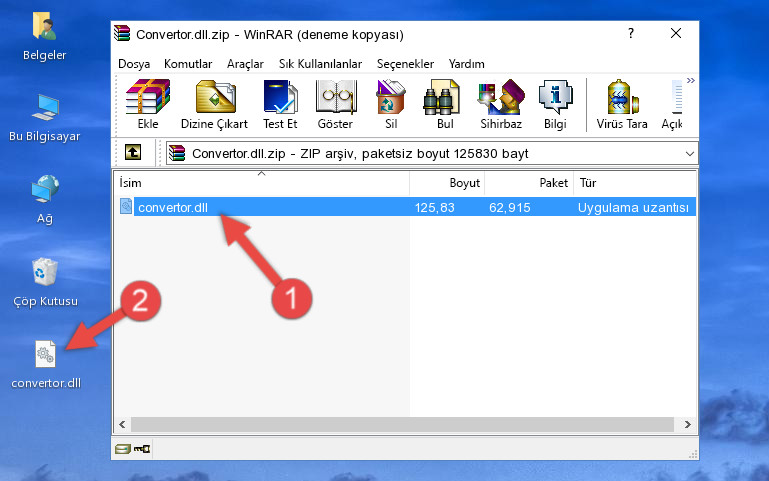Open the Seçenekler menu
769x481 pixels.
(x=405, y=64)
